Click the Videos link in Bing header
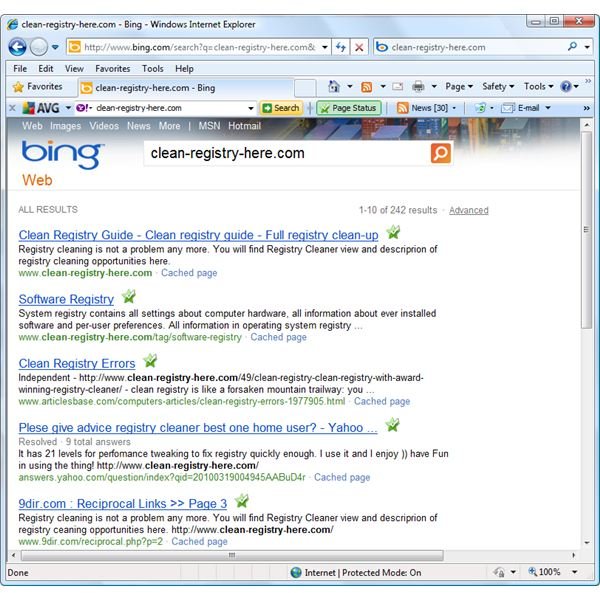600x593 pixels. tap(104, 126)
